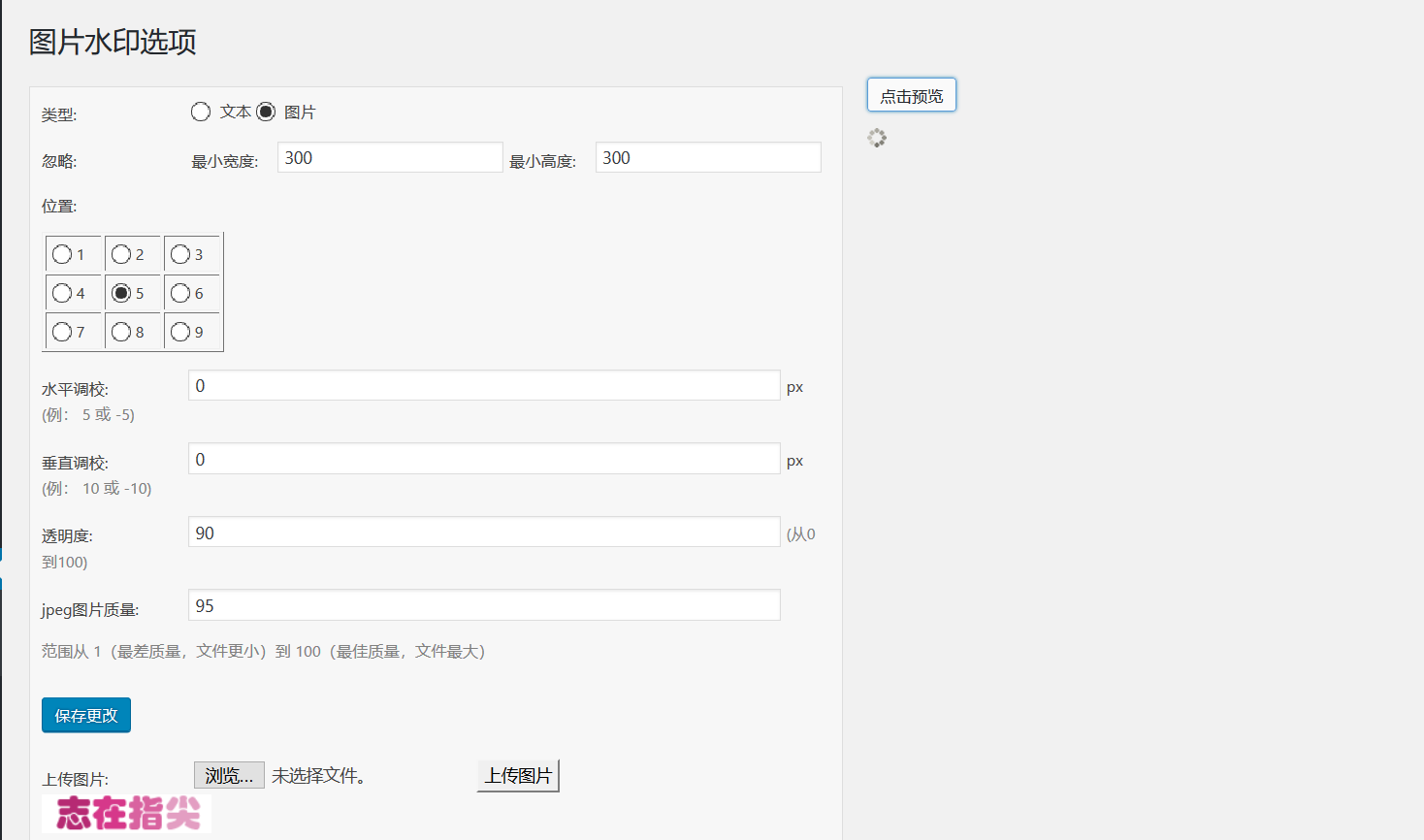Image resolution: width=1424 pixels, height=840 pixels.
Task: Choose watermark position 1
Action: click(x=62, y=254)
